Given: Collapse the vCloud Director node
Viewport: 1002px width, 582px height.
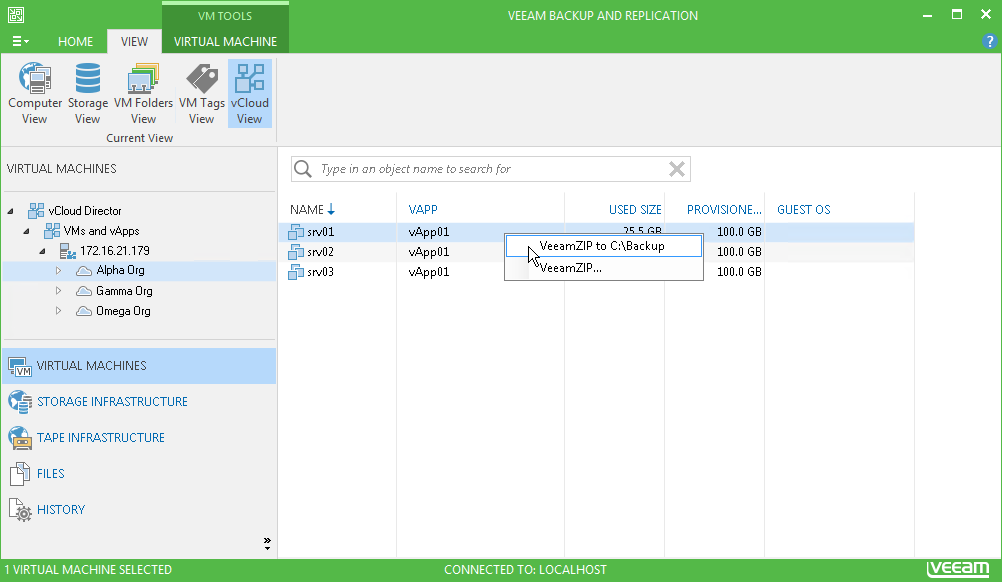Looking at the screenshot, I should (x=10, y=211).
